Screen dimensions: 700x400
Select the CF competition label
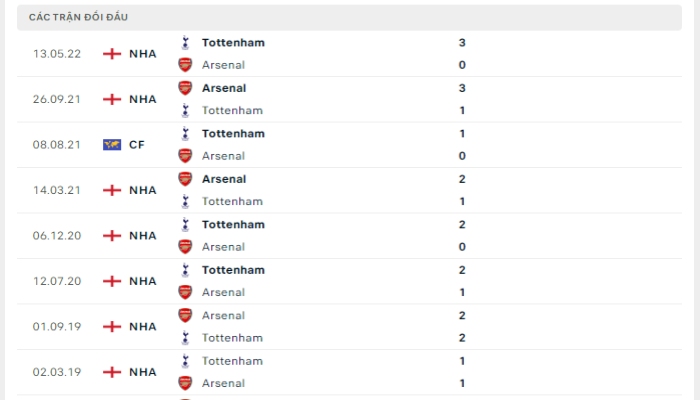click(x=137, y=145)
